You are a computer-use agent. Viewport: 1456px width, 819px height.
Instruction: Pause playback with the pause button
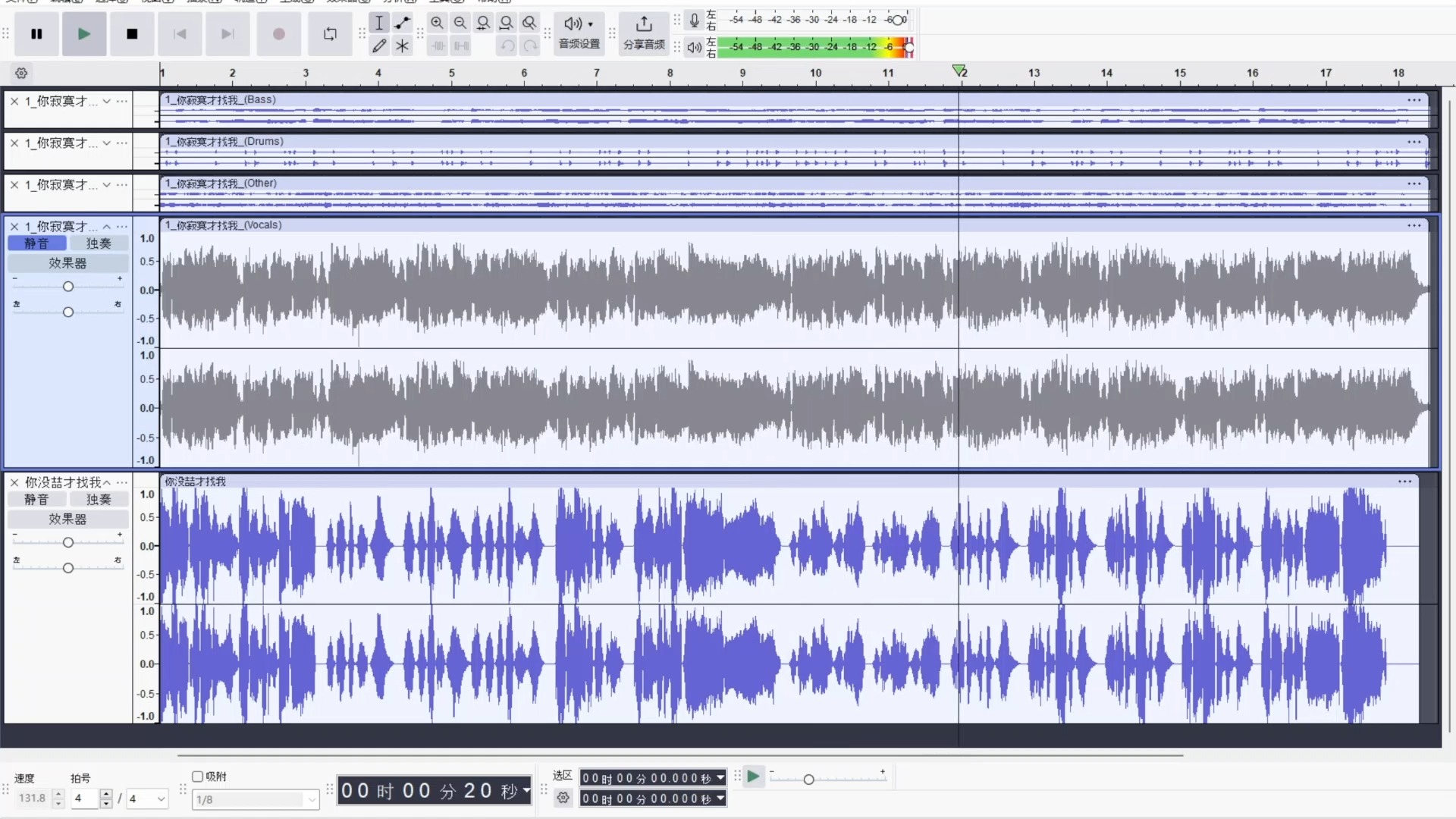coord(36,34)
